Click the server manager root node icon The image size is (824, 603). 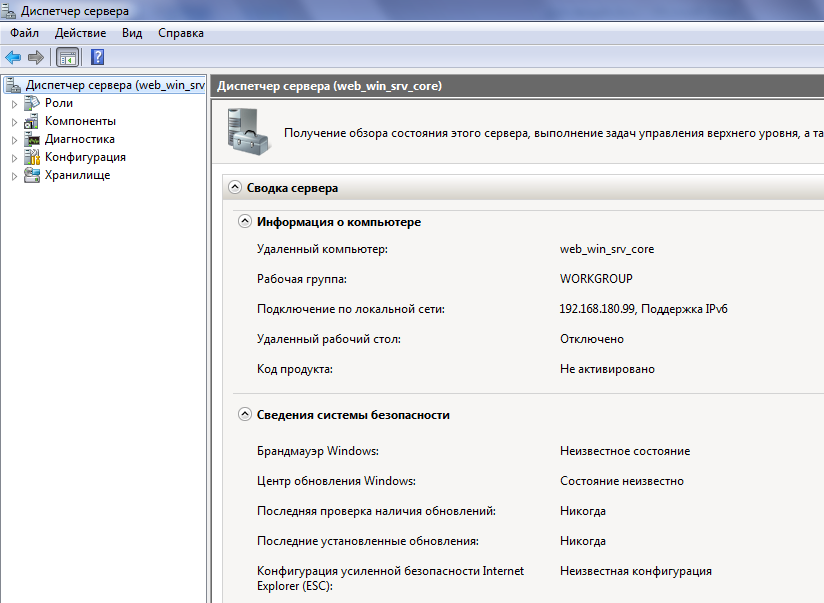[13, 85]
